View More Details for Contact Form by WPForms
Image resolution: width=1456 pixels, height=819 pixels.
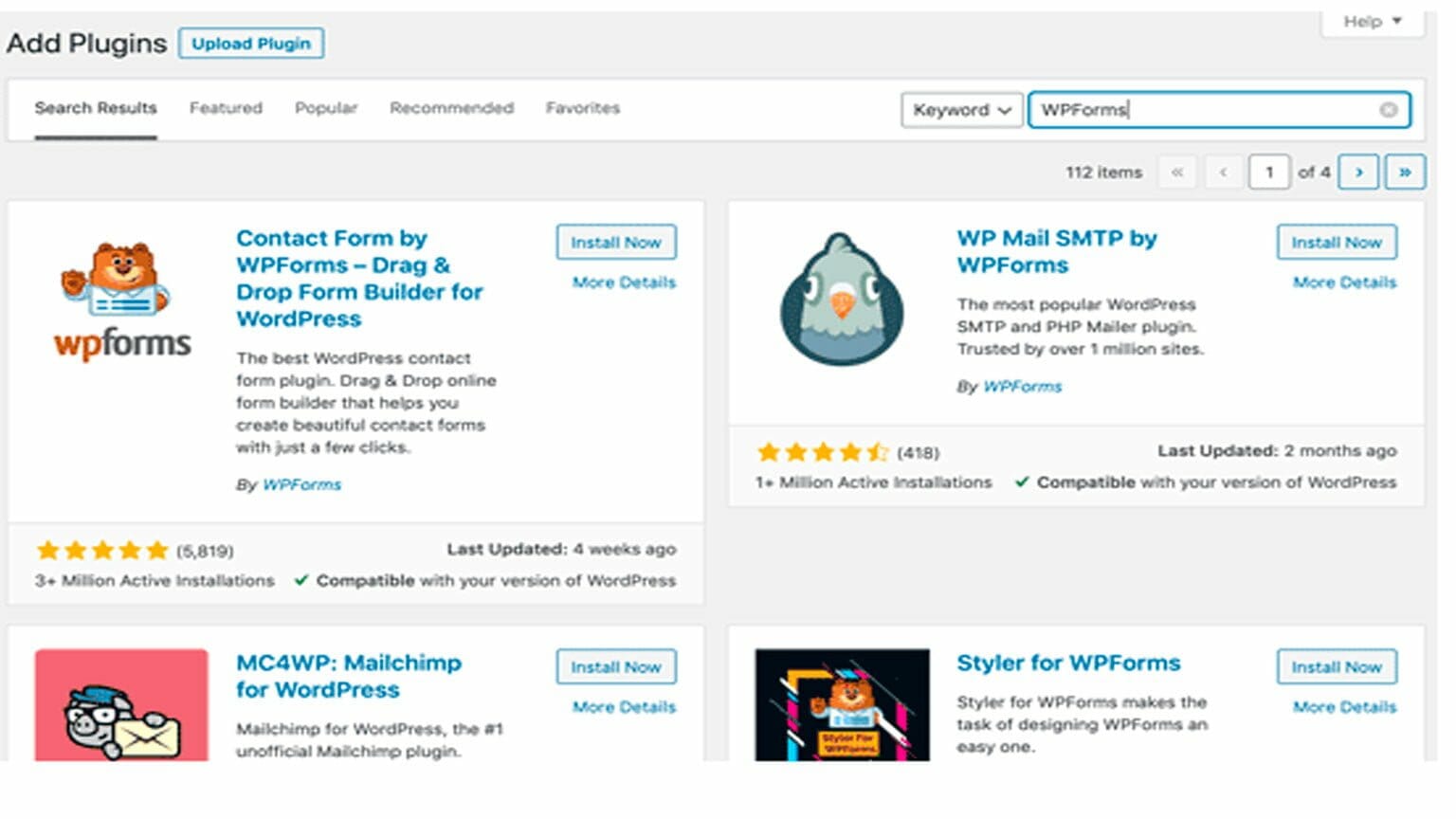point(624,282)
